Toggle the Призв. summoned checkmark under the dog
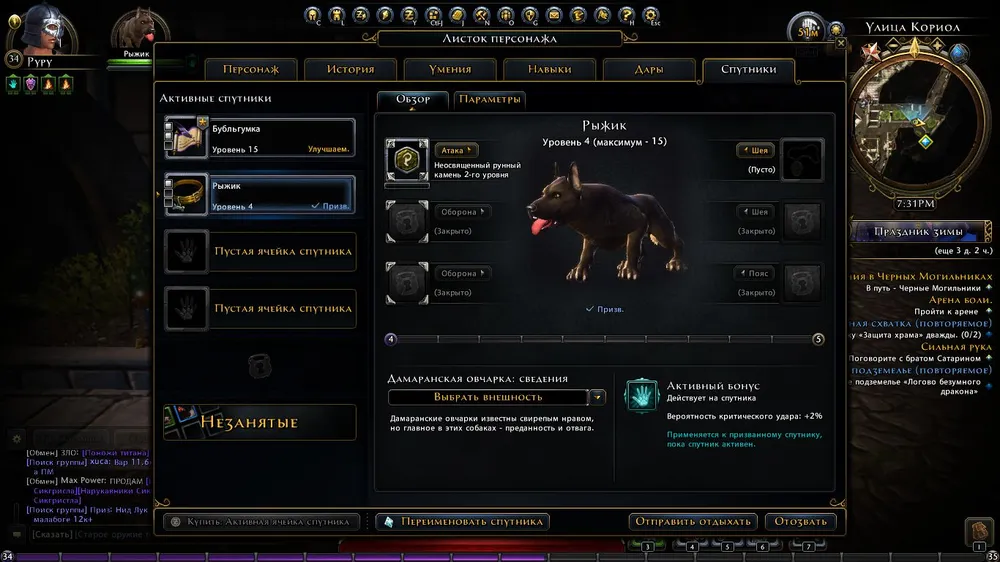The width and height of the screenshot is (1000, 562). click(605, 309)
